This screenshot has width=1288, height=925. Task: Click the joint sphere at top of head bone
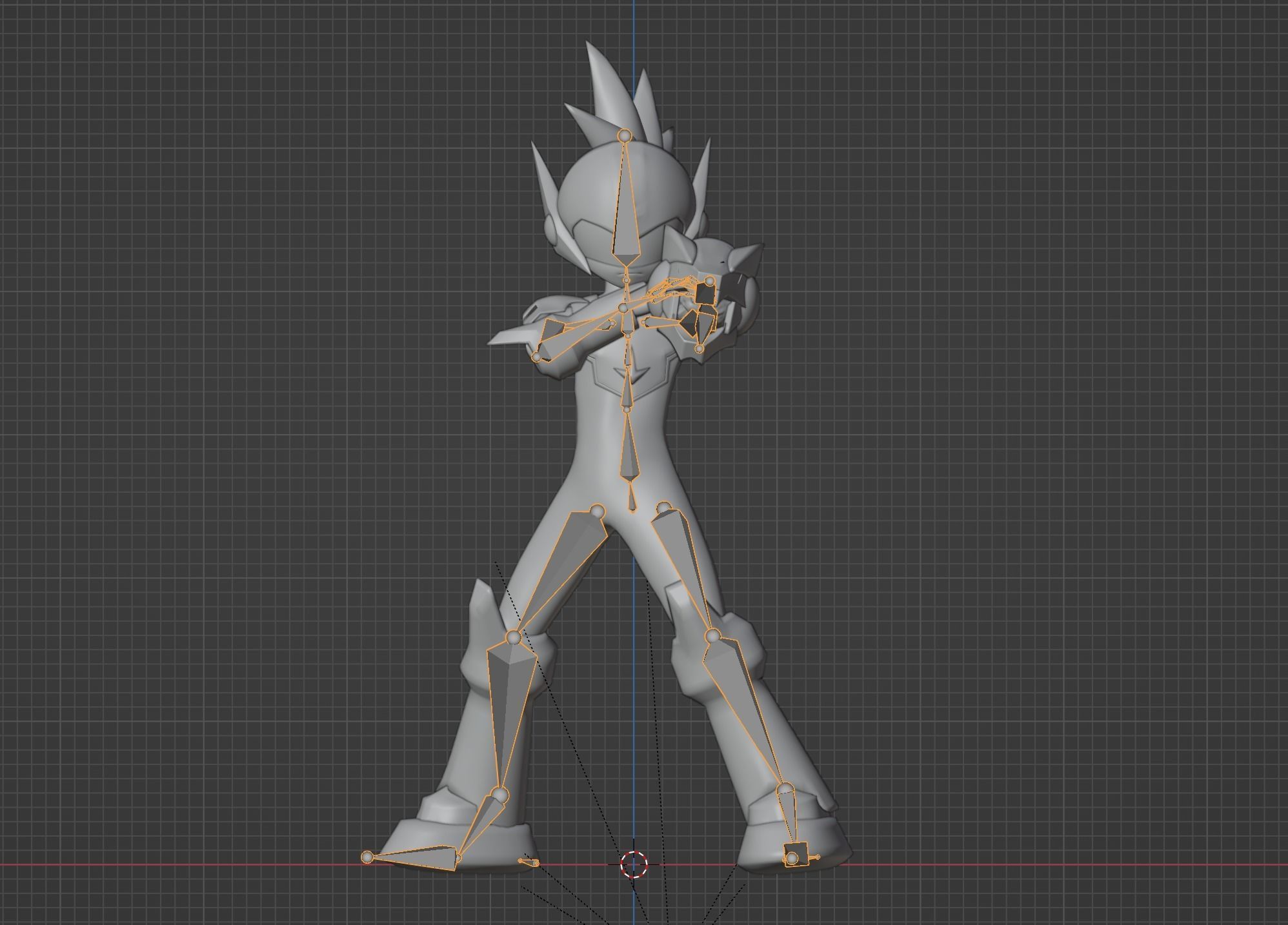click(625, 135)
